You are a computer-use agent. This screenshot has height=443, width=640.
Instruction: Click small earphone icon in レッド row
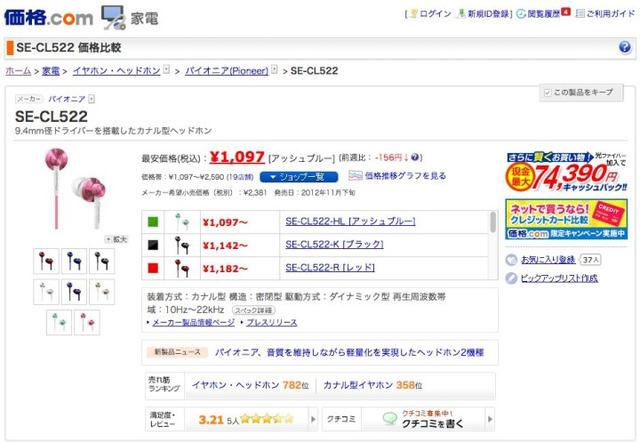(182, 268)
